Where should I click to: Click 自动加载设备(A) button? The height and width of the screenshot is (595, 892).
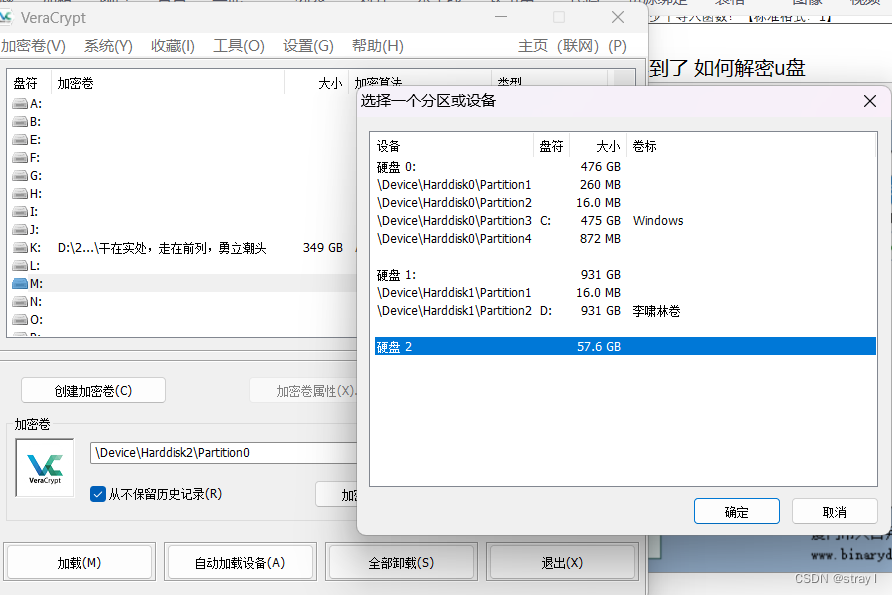pos(240,563)
